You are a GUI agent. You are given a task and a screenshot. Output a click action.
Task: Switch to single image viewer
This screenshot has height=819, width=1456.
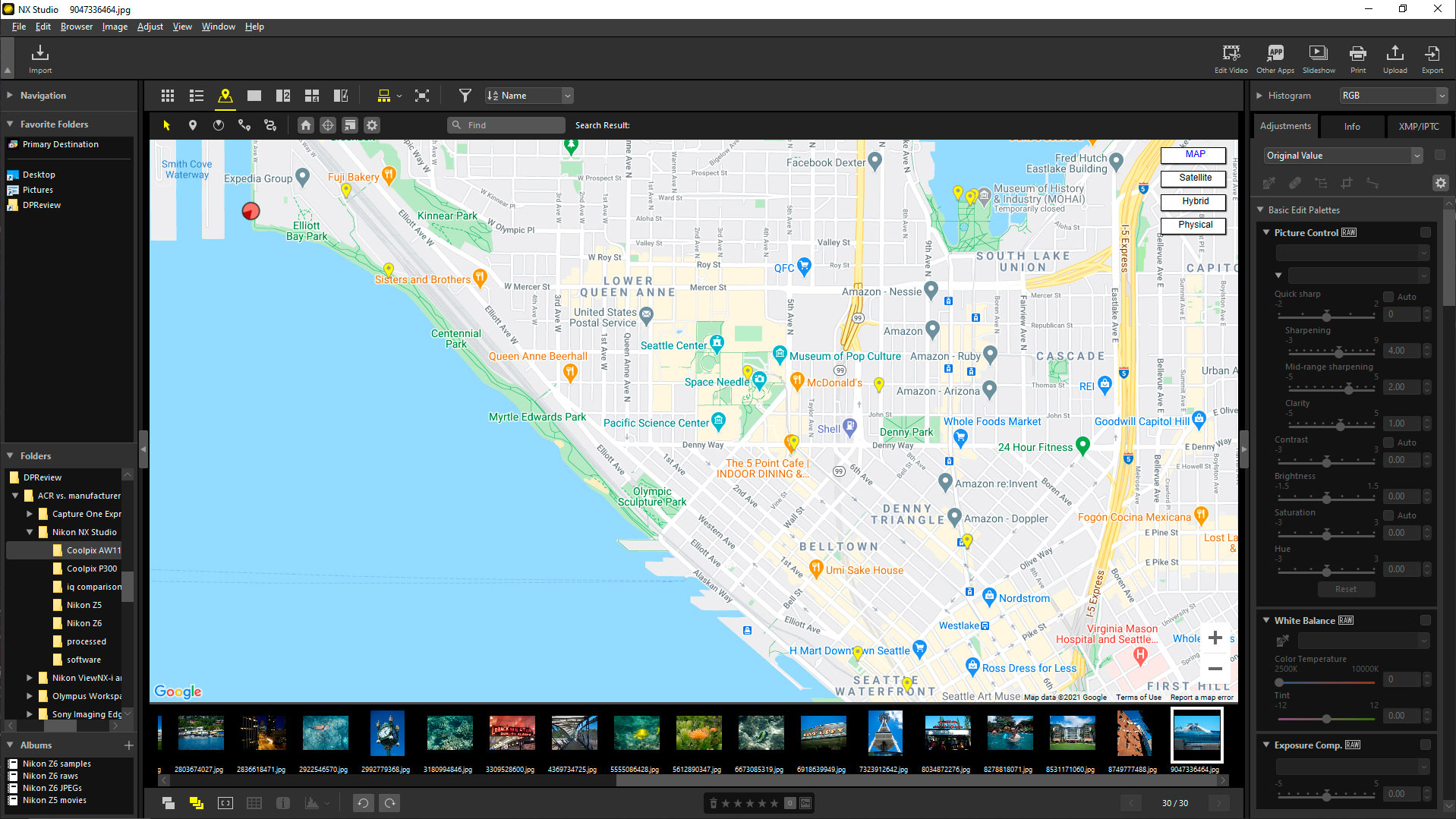(x=254, y=96)
